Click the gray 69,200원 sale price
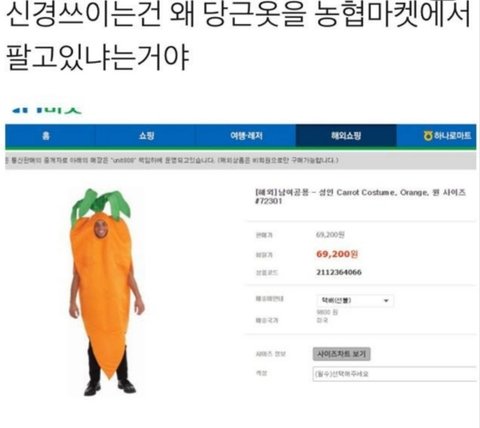 pyautogui.click(x=330, y=235)
